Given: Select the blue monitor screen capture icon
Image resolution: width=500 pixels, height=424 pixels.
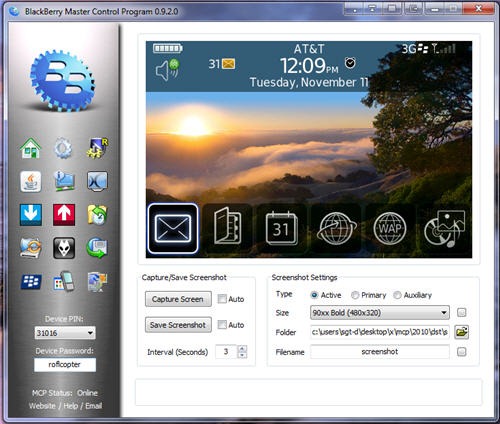Looking at the screenshot, I should (x=97, y=181).
